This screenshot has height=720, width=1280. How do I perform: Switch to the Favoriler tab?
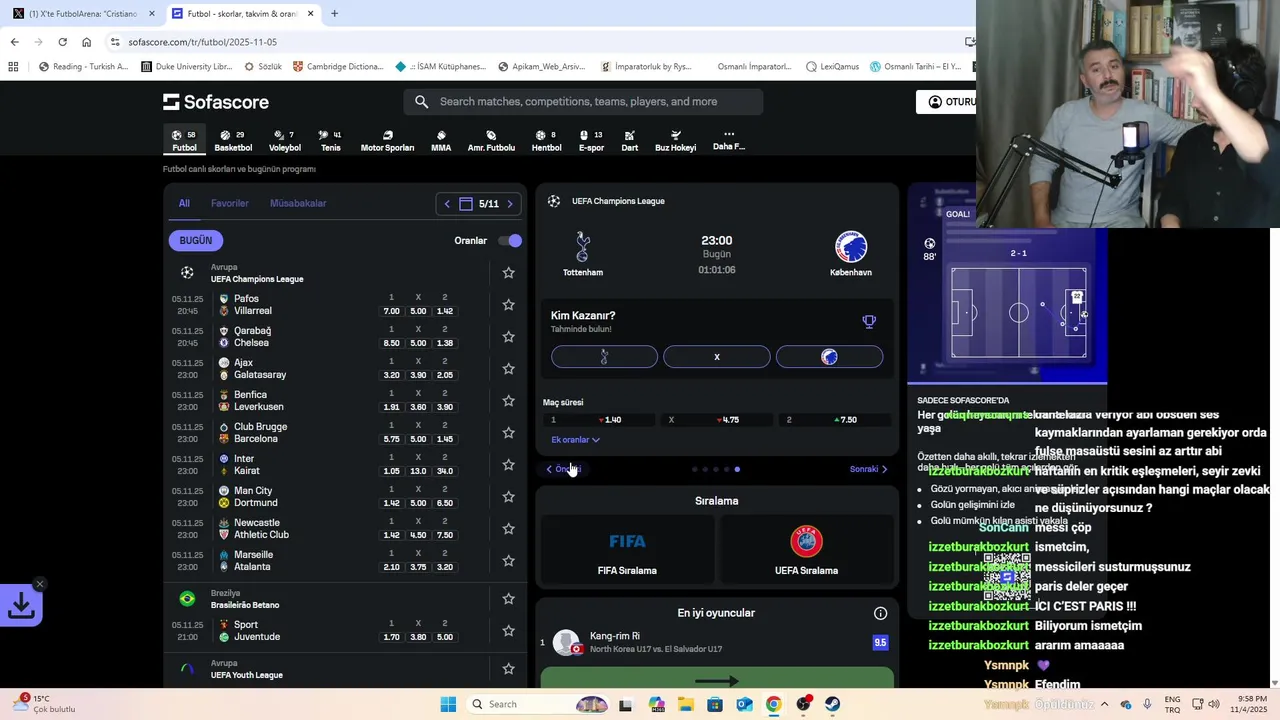click(x=229, y=203)
